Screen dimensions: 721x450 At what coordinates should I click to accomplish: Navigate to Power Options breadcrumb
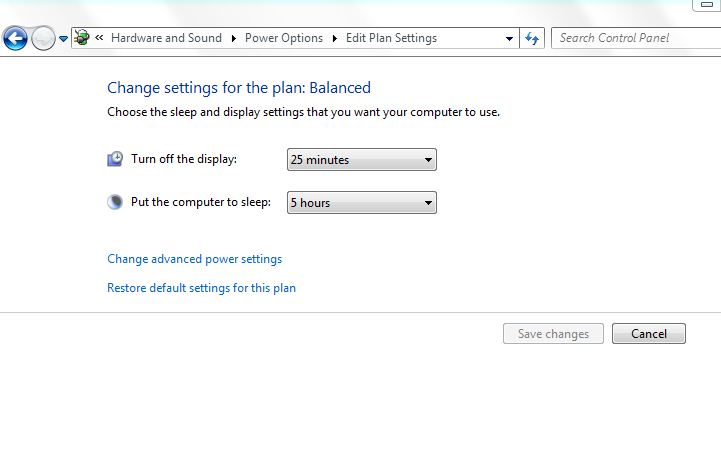point(286,38)
